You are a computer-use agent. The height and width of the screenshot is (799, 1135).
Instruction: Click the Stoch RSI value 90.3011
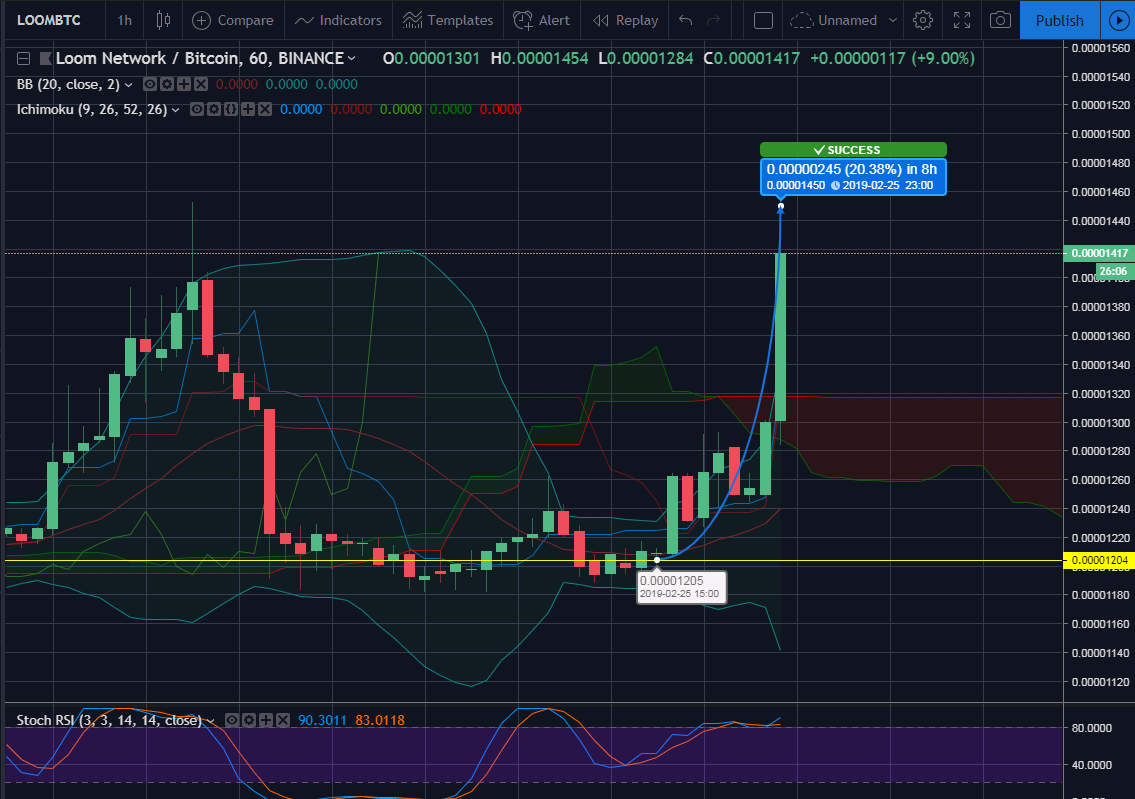point(322,720)
